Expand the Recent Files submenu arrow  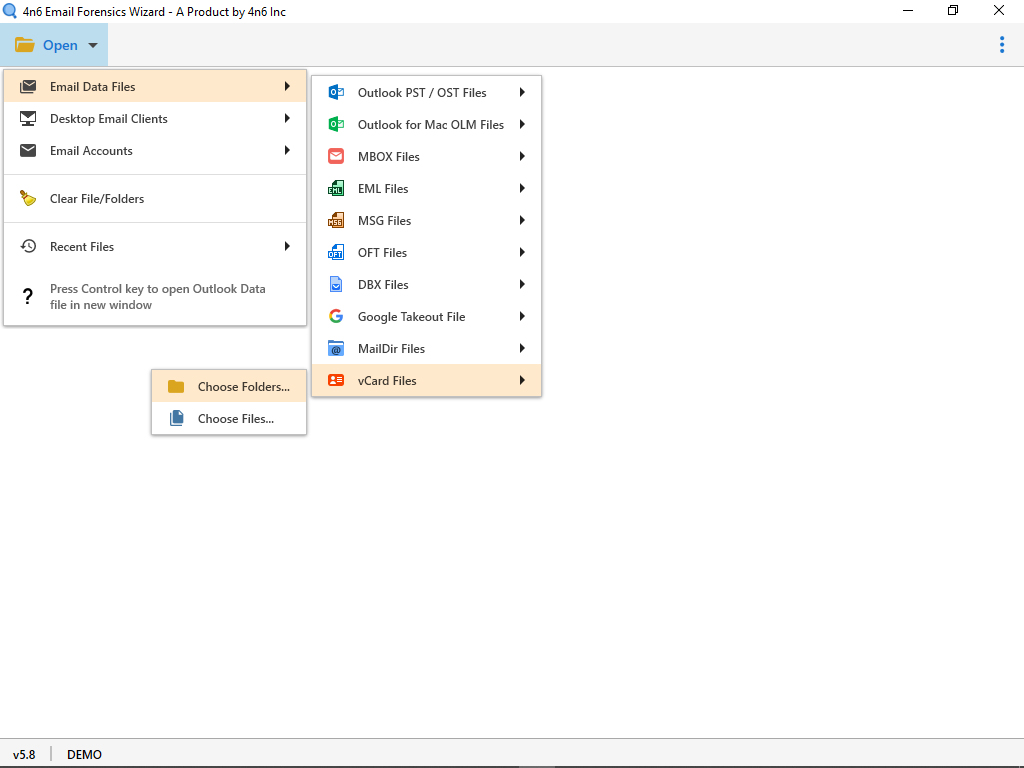[287, 246]
